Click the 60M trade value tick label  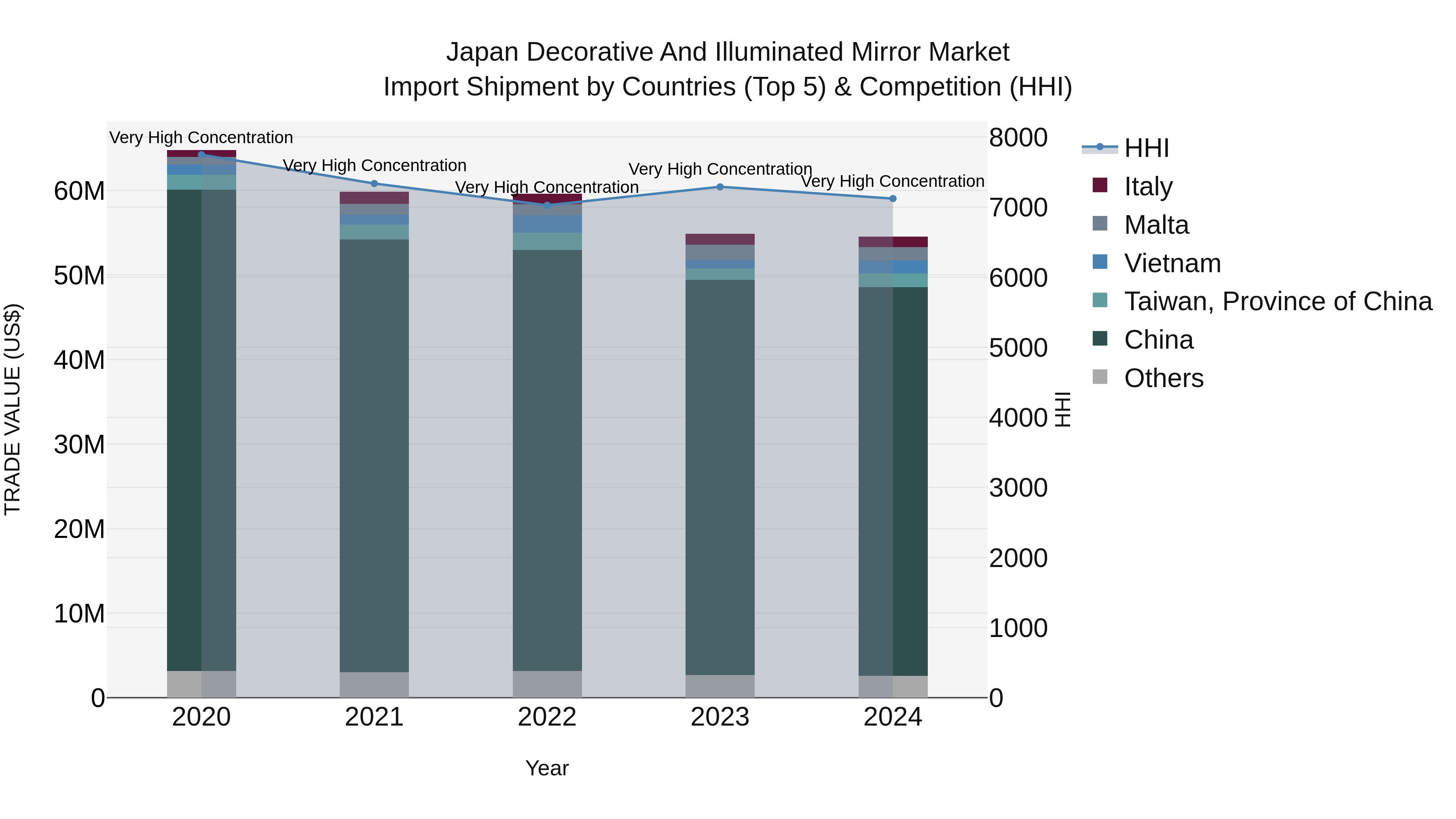point(79,191)
